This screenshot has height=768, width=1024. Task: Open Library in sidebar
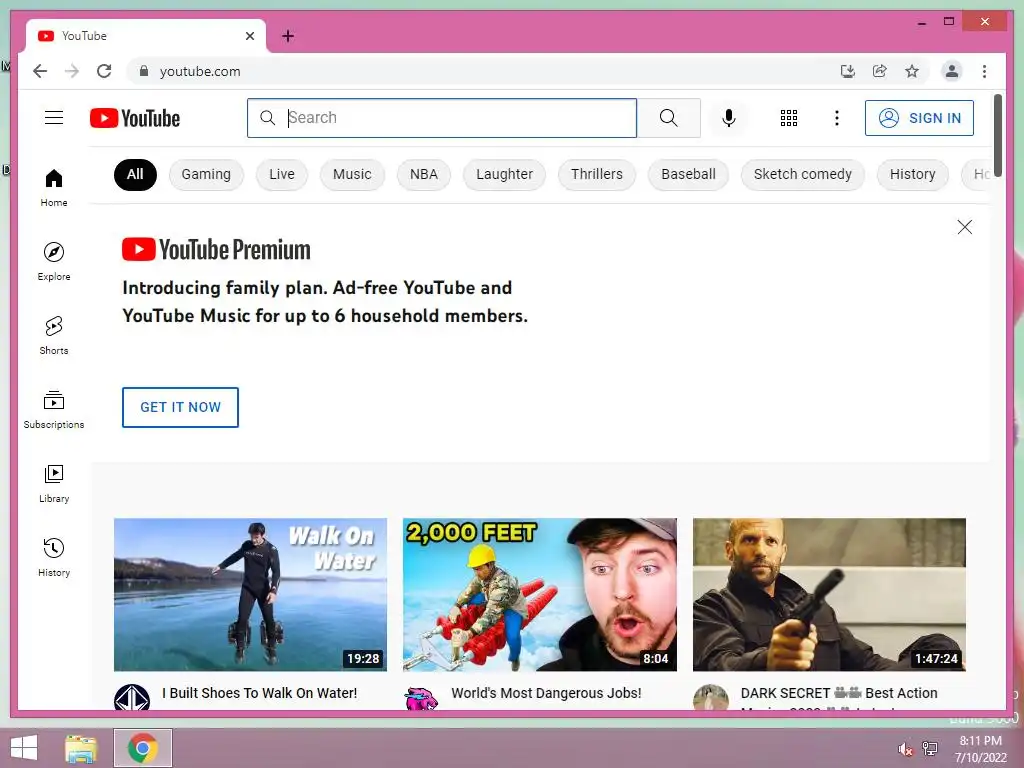coord(54,483)
